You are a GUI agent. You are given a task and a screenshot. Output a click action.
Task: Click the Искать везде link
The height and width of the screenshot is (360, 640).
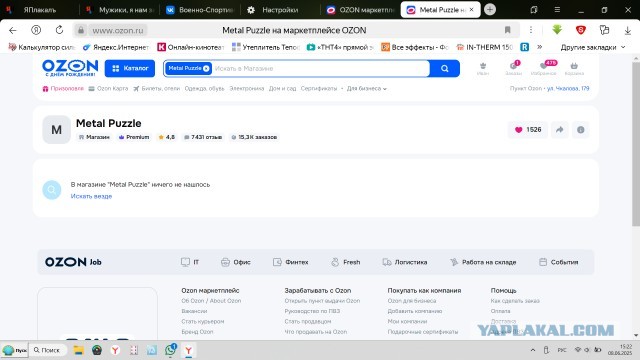pyautogui.click(x=91, y=196)
